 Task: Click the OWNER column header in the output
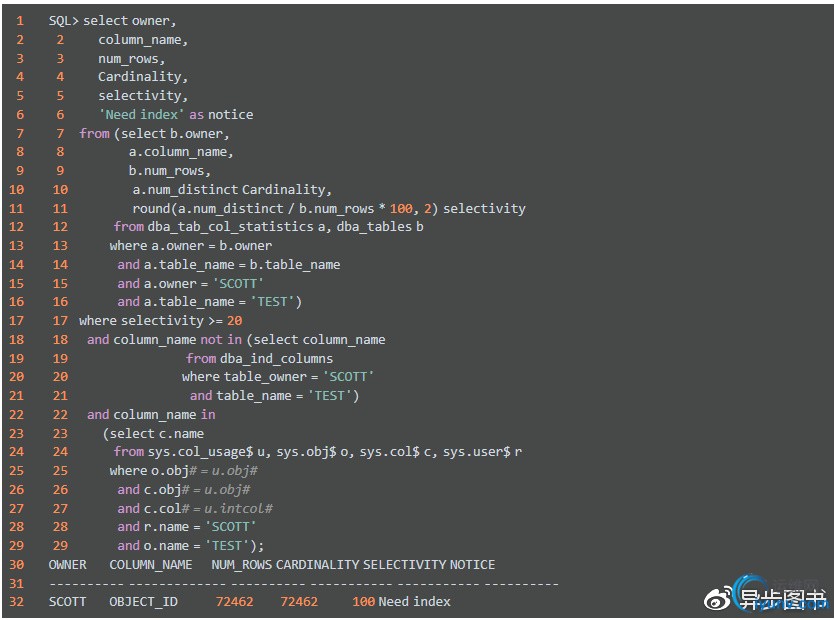(68, 565)
